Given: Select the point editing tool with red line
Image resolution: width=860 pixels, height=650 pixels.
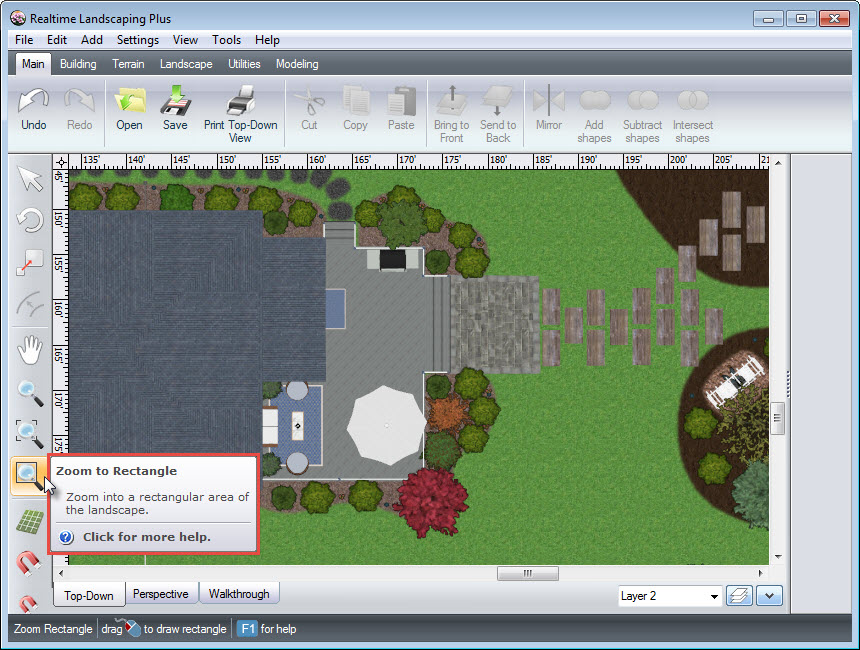Looking at the screenshot, I should [30, 263].
